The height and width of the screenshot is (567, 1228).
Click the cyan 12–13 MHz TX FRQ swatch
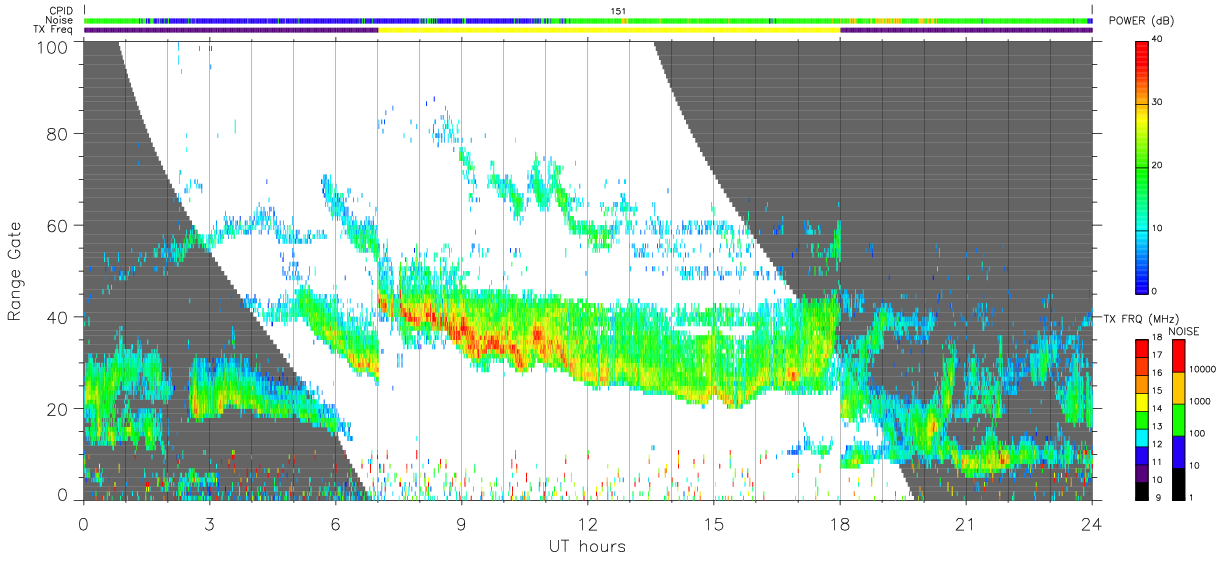point(1141,437)
